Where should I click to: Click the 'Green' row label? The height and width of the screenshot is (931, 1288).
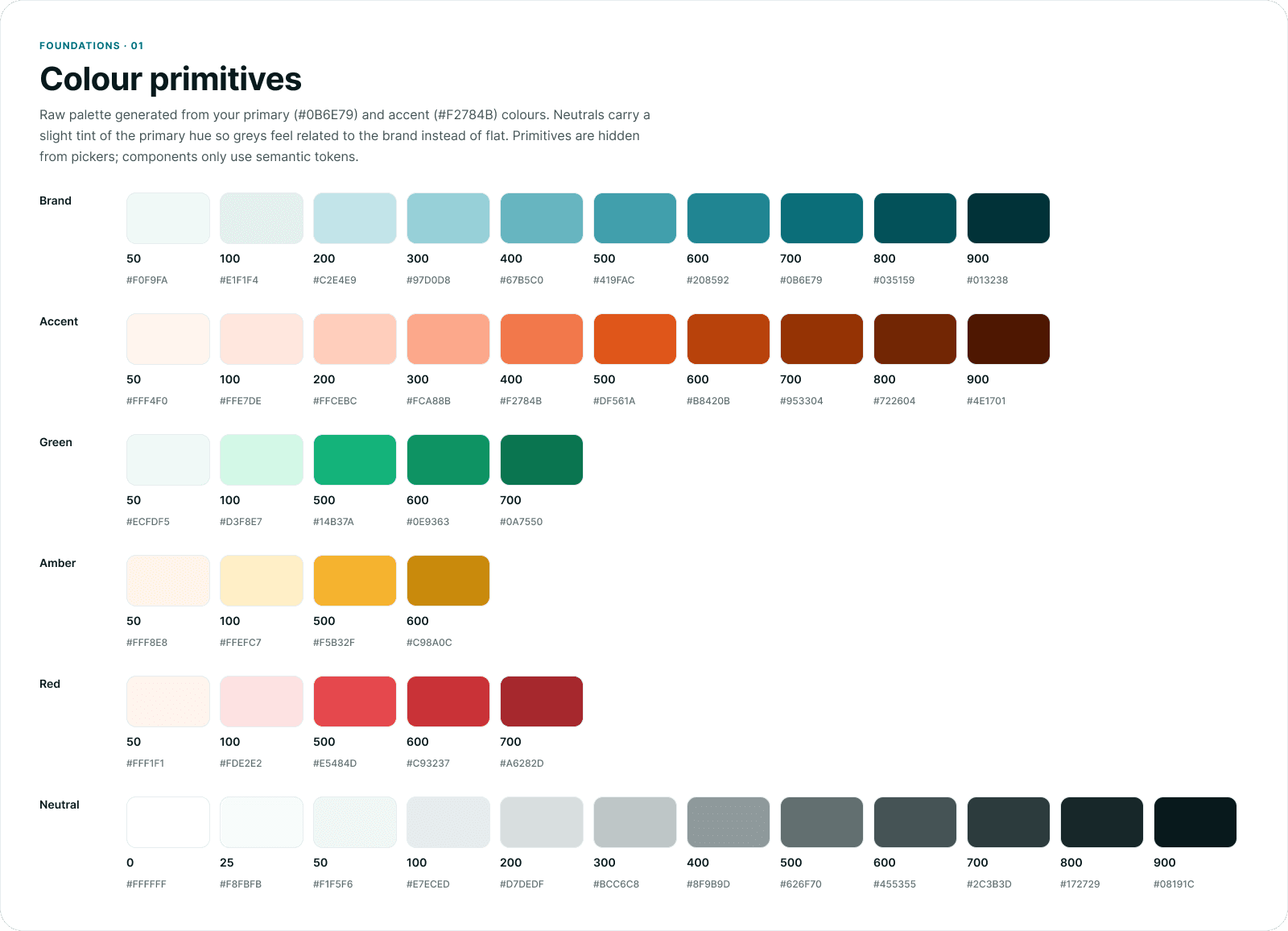pyautogui.click(x=56, y=442)
